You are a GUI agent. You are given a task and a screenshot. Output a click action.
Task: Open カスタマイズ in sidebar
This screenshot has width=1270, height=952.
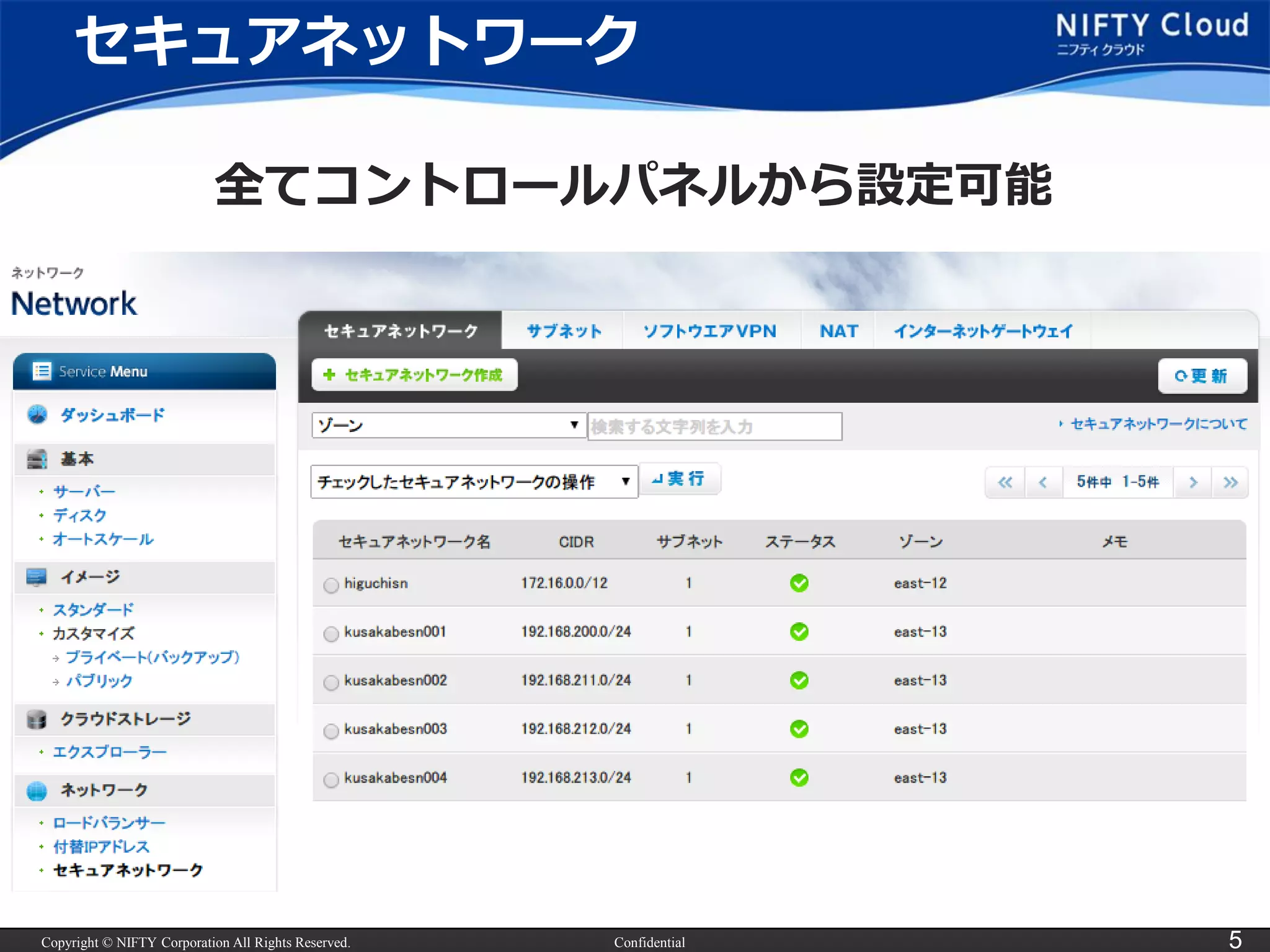click(x=94, y=633)
